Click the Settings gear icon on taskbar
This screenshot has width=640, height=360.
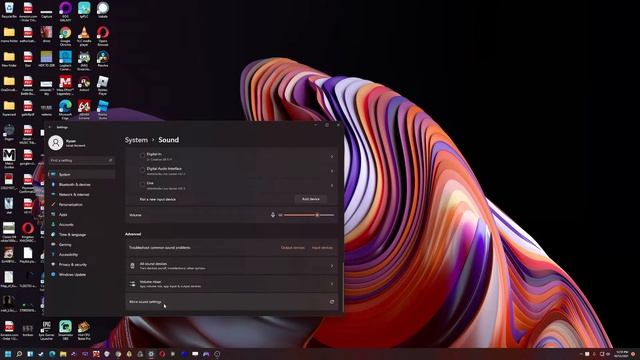pyautogui.click(x=151, y=354)
